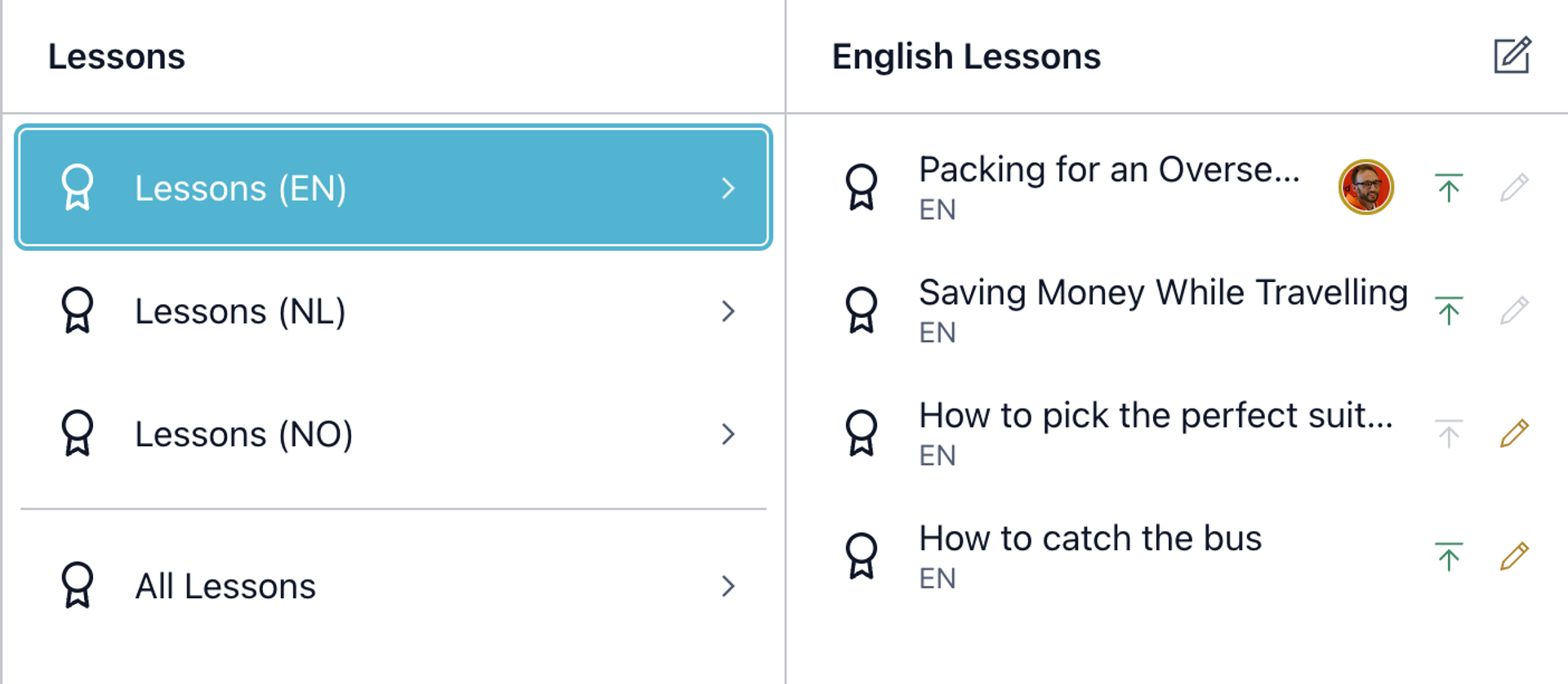This screenshot has height=684, width=1568.
Task: Toggle the green arrow on How to catch the bus
Action: pos(1448,555)
